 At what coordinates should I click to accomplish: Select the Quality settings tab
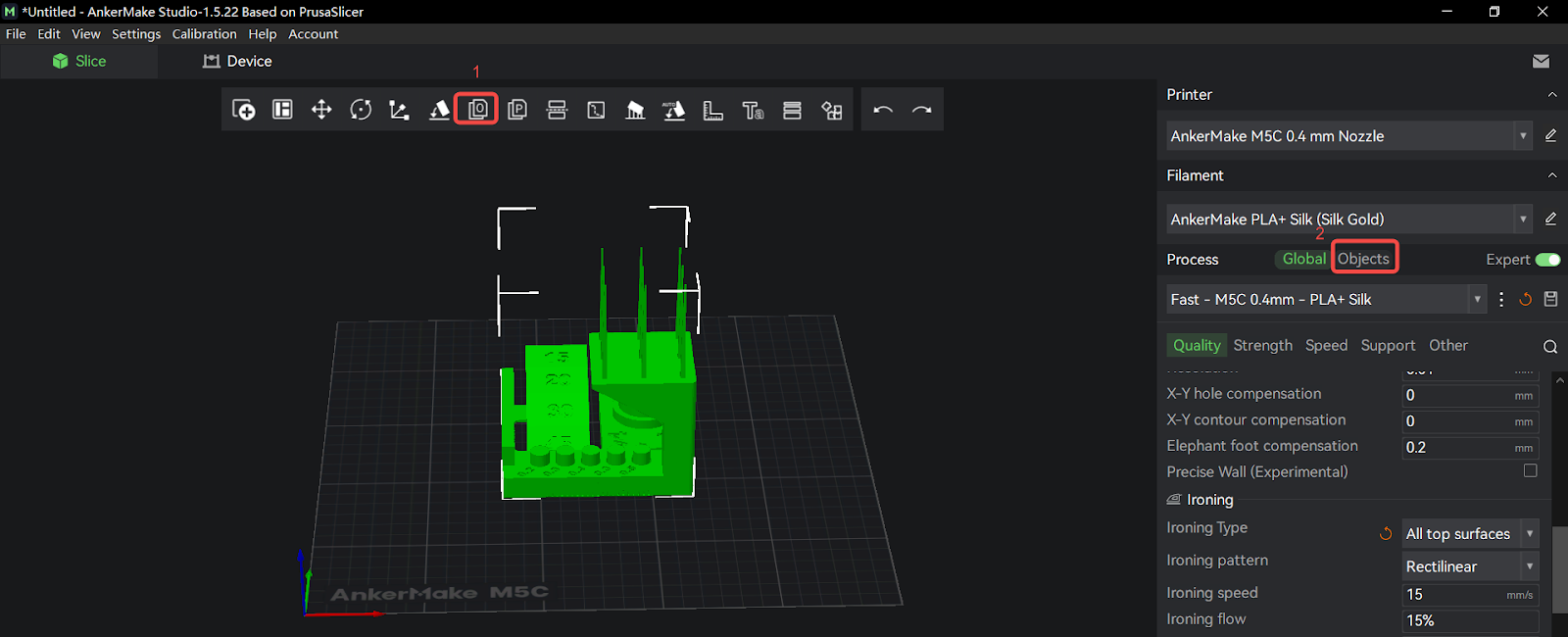[1197, 345]
